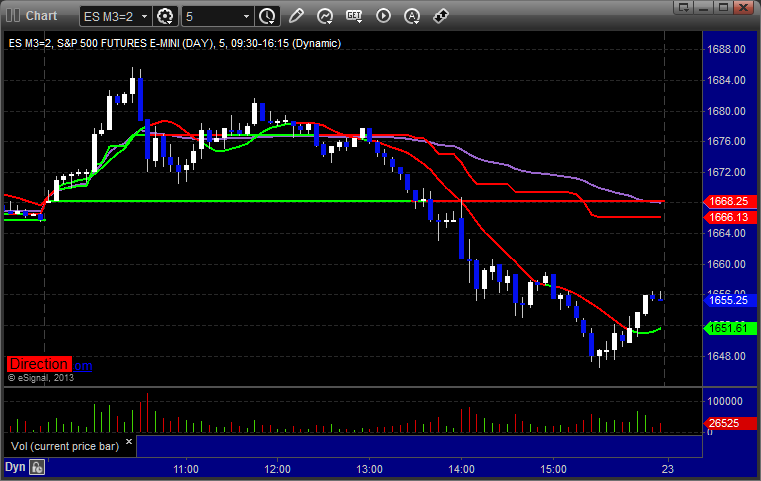
Task: Close the chart window with red X
Action: [x=743, y=7]
